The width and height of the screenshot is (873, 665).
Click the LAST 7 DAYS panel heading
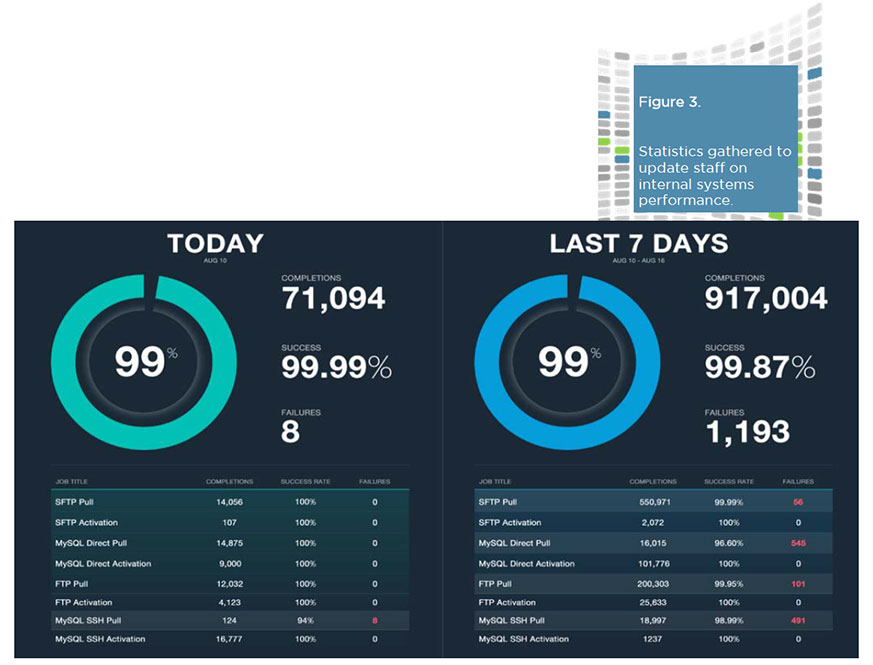pos(639,243)
